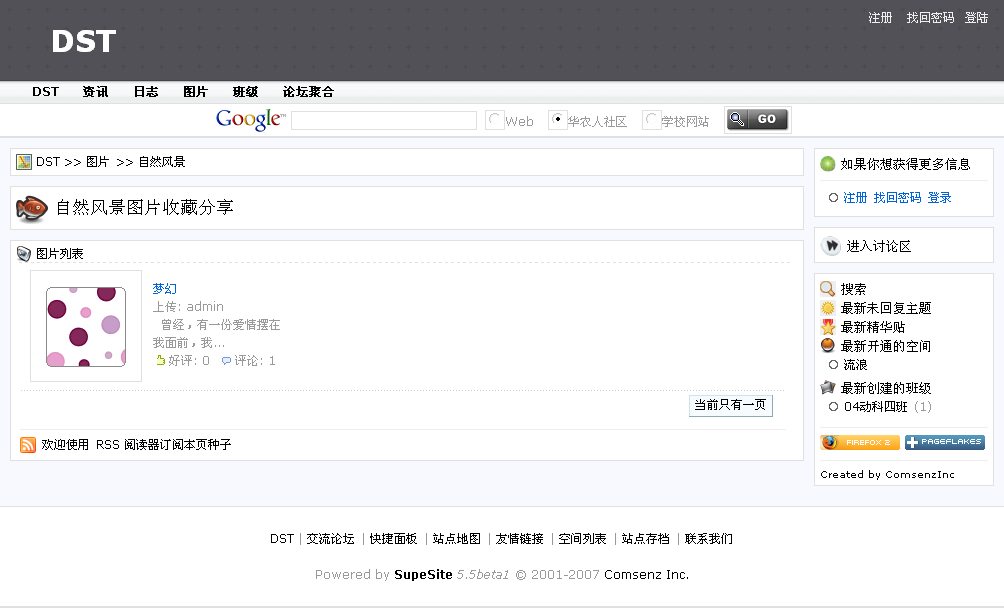Open the 图片 navigation menu item
Image resolution: width=1004 pixels, height=608 pixels.
pos(195,92)
